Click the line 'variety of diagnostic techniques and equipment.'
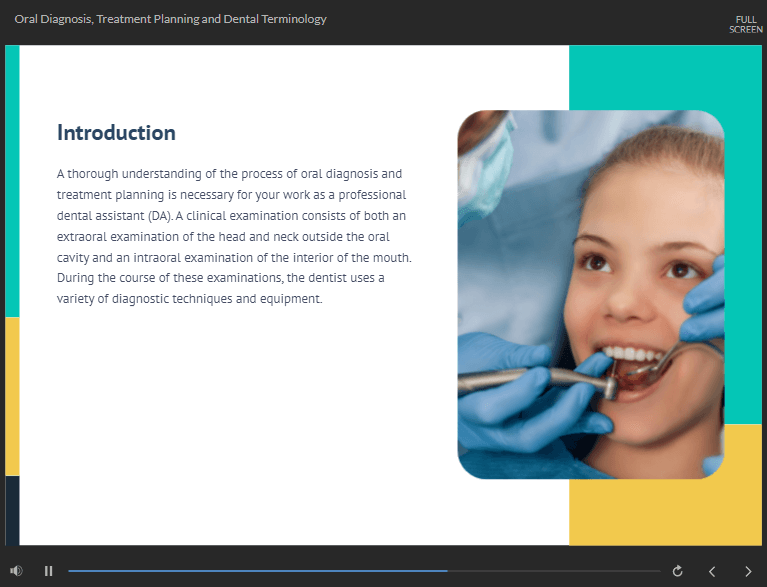Screen dimensions: 767x587 (x=190, y=299)
